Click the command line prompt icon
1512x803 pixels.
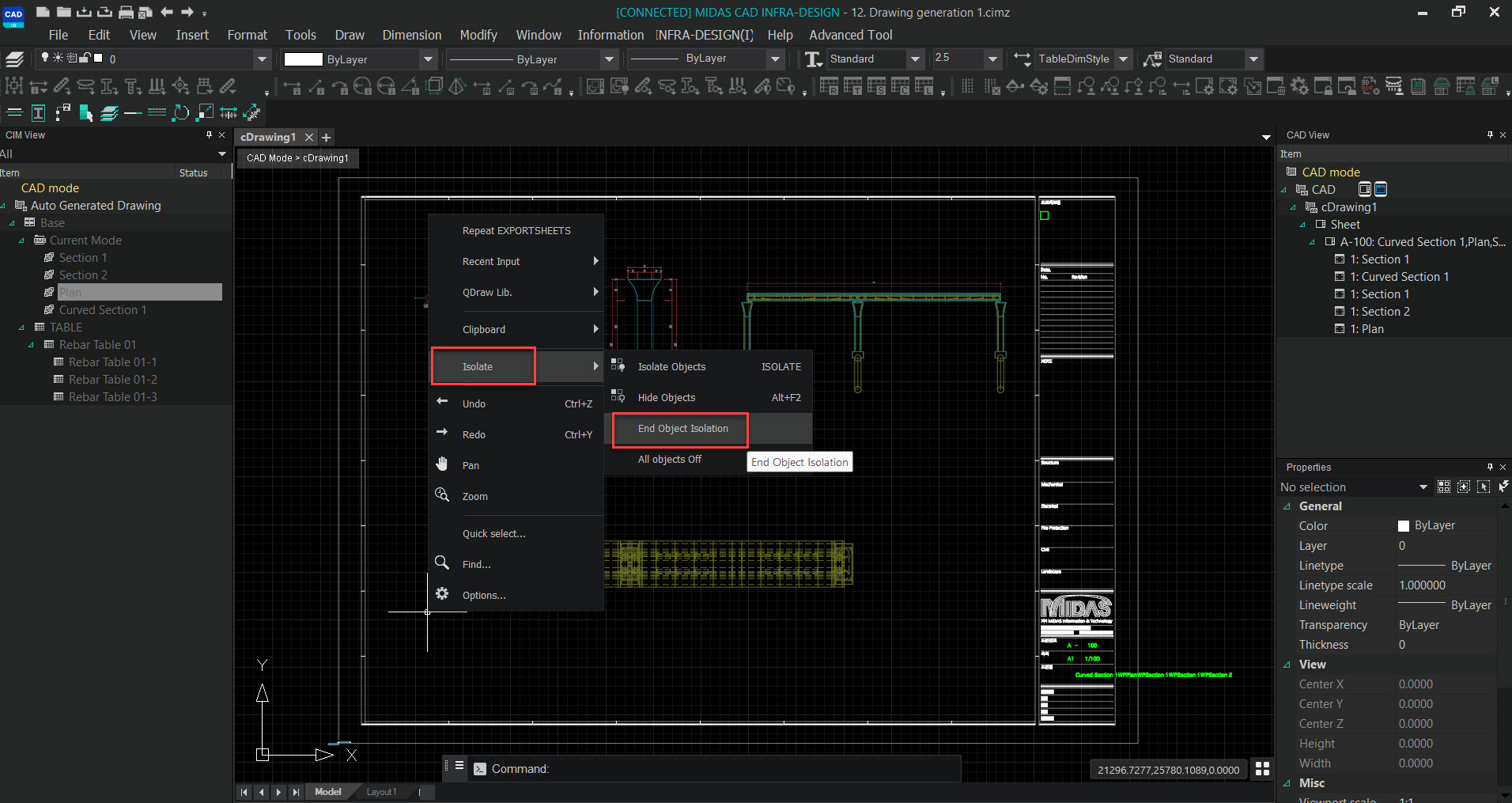[x=480, y=769]
